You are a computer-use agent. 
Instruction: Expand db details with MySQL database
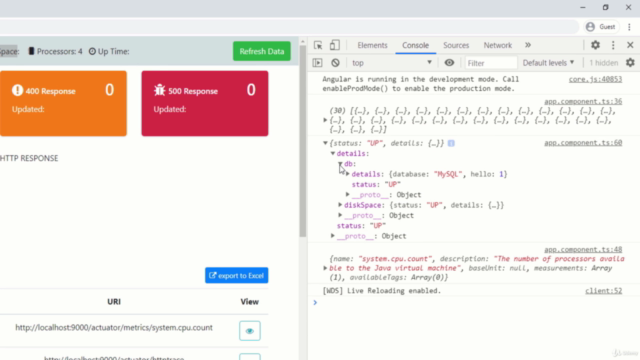pyautogui.click(x=348, y=174)
